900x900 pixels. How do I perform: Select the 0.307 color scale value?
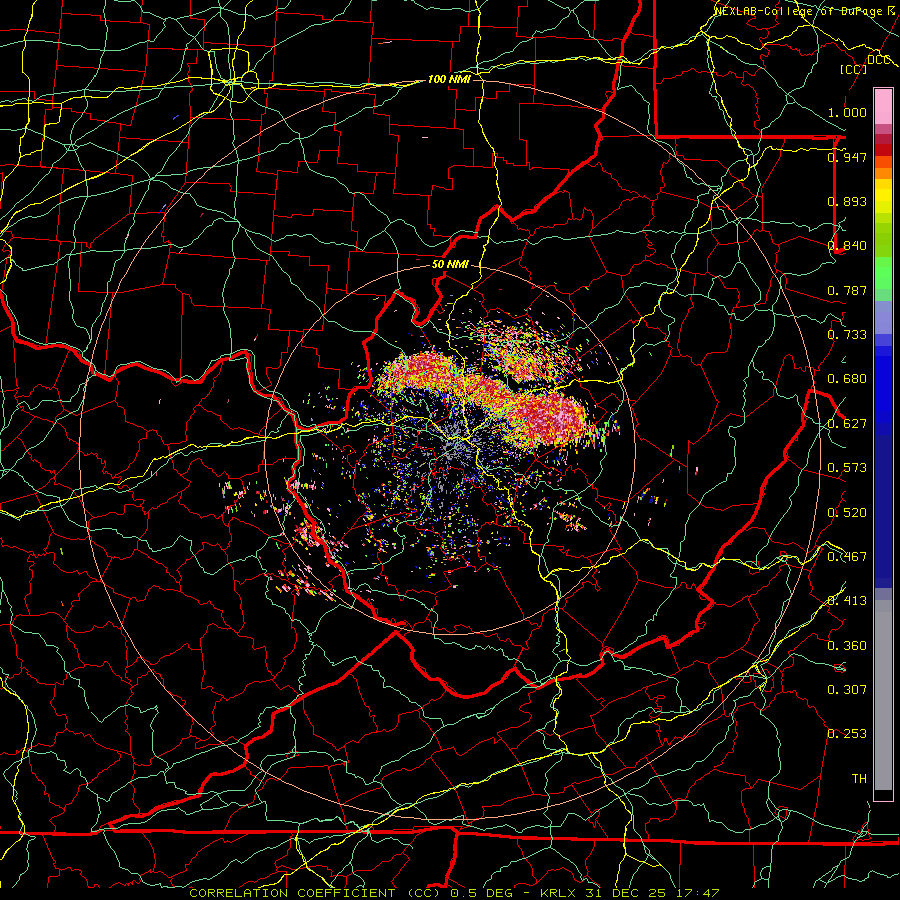(x=847, y=689)
